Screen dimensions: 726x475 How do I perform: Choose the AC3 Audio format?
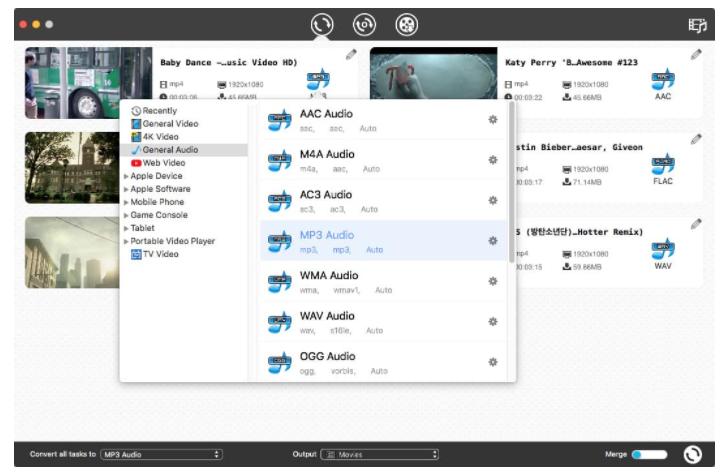[x=383, y=200]
